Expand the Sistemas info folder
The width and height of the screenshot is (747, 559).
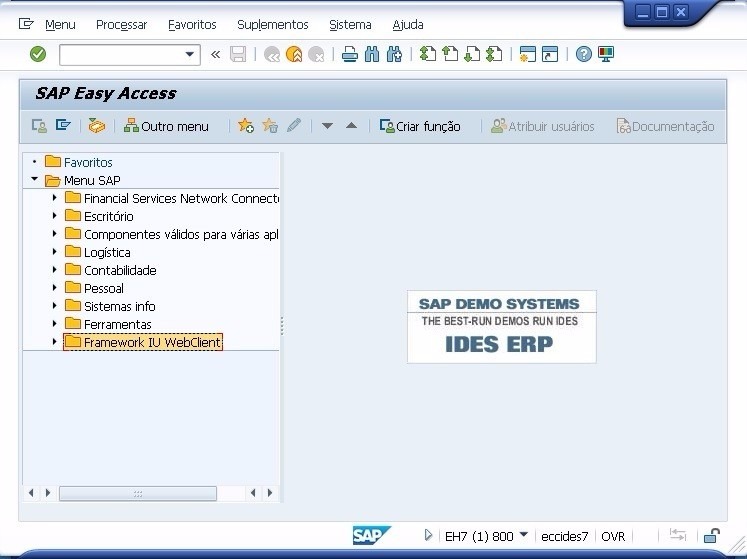coord(54,305)
